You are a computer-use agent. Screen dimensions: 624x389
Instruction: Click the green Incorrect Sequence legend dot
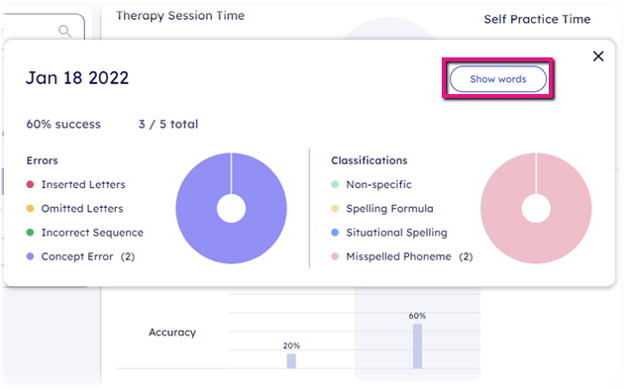coord(30,232)
